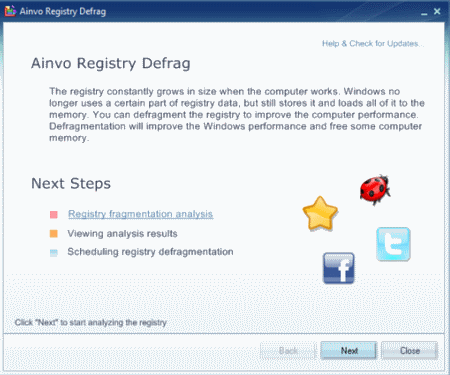450x375 pixels.
Task: Click the Next button
Action: coord(349,351)
